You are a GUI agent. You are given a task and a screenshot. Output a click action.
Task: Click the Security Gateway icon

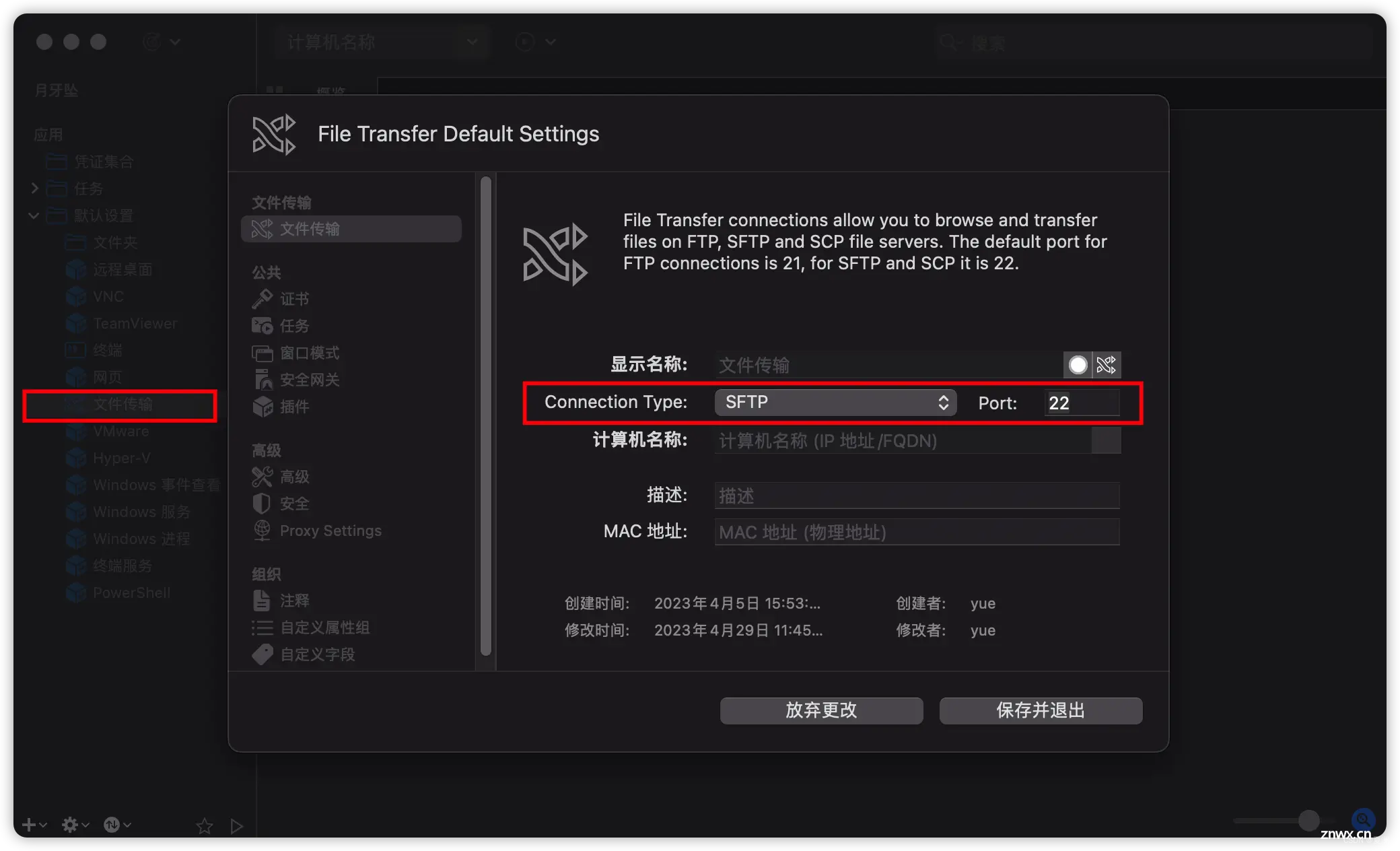pyautogui.click(x=262, y=378)
